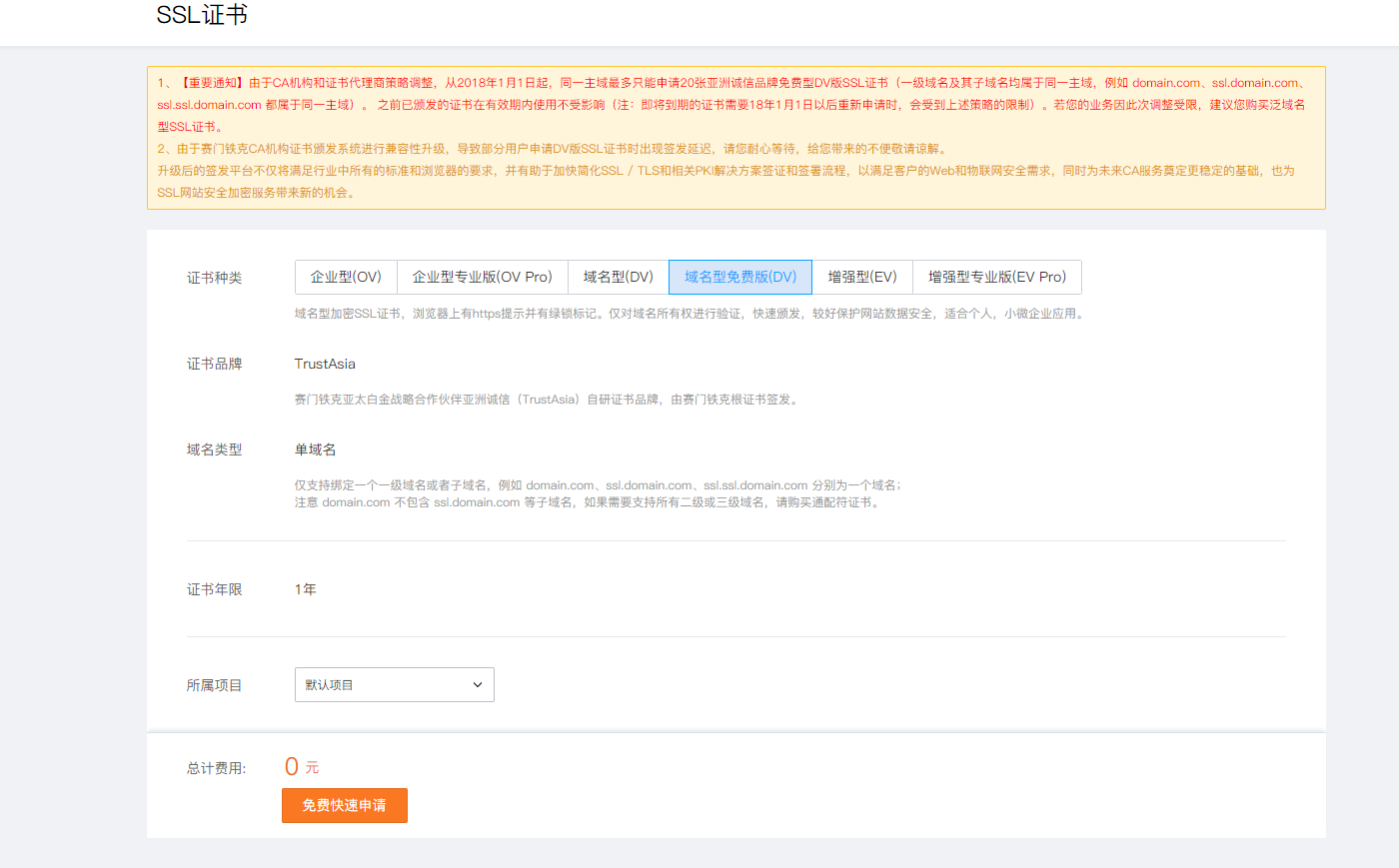Click the chevron arrow in project selector
Screen dimensions: 1399x868
478,685
